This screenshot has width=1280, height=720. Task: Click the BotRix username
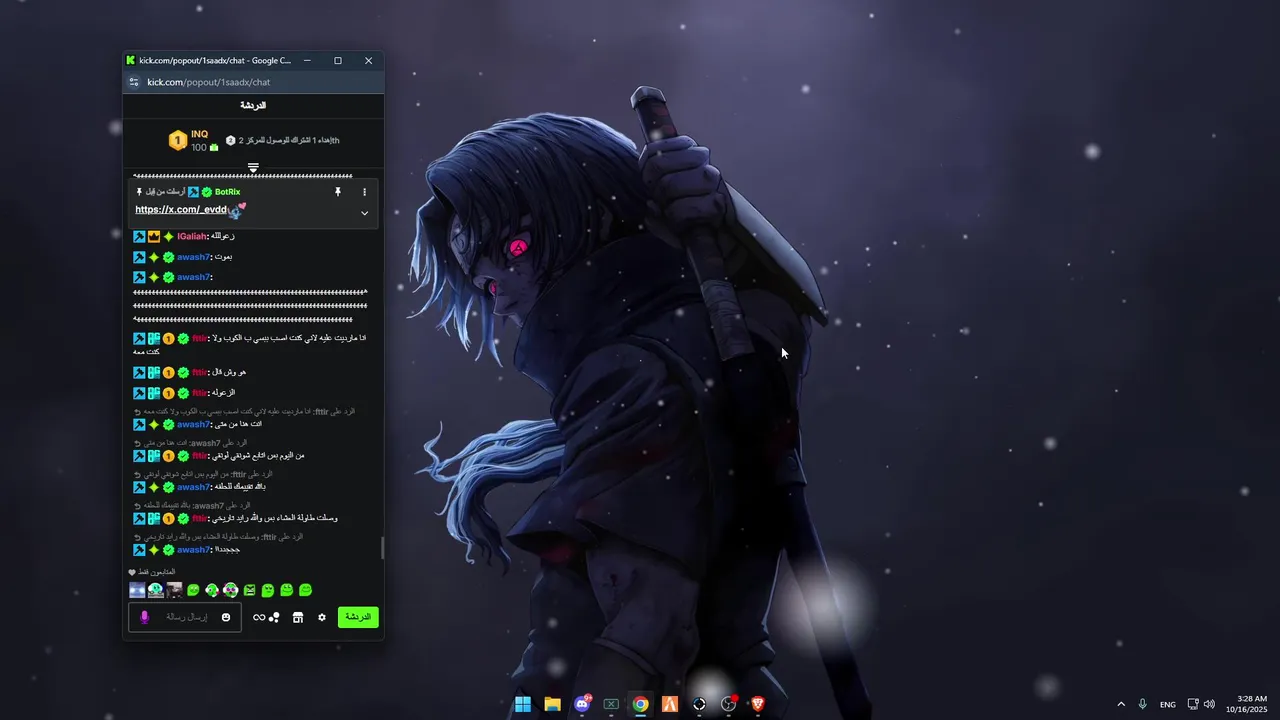pos(228,192)
